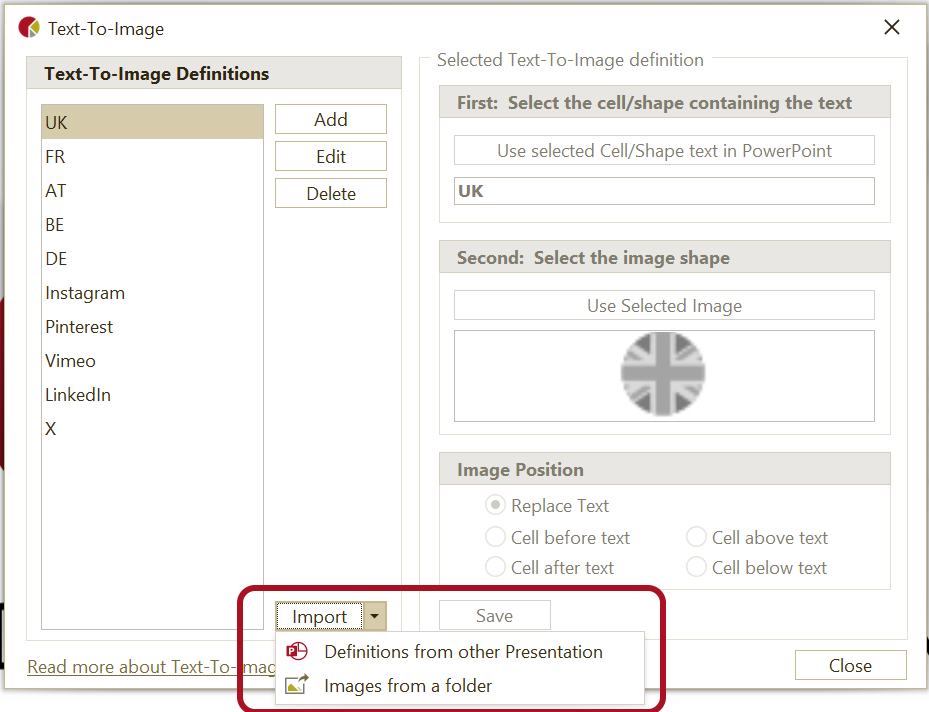This screenshot has width=929, height=712.
Task: Click Use selected Cell/Shape text in PowerPoint
Action: coord(664,151)
